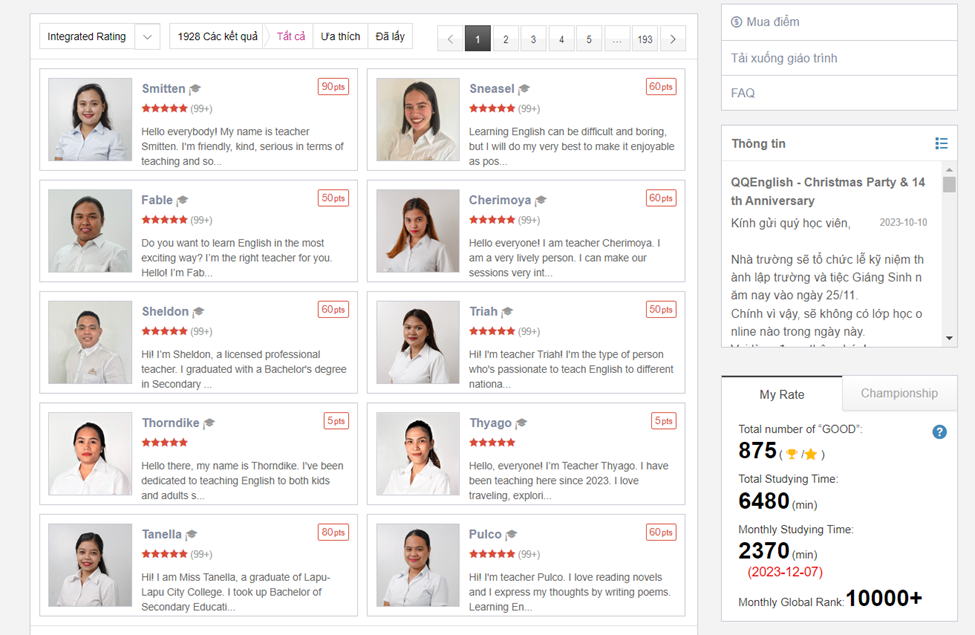The height and width of the screenshot is (635, 975).
Task: Open the Integrated Rating sort dropdown
Action: [x=87, y=37]
